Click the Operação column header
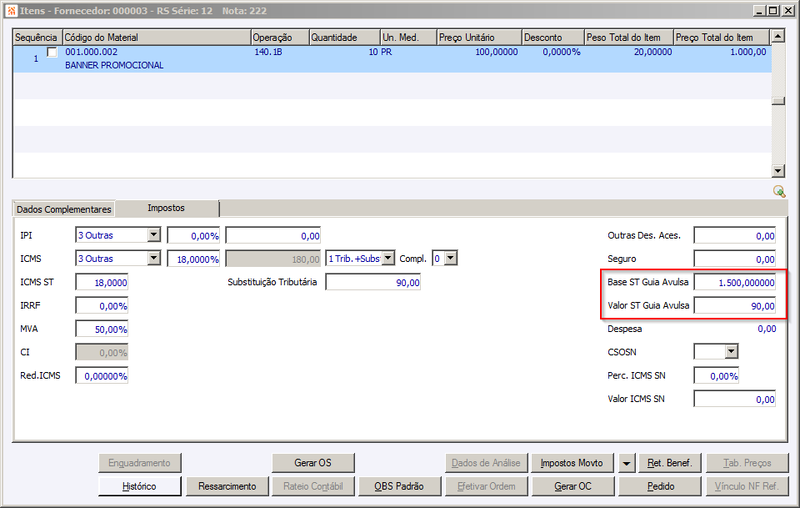The image size is (800, 508). tap(280, 37)
